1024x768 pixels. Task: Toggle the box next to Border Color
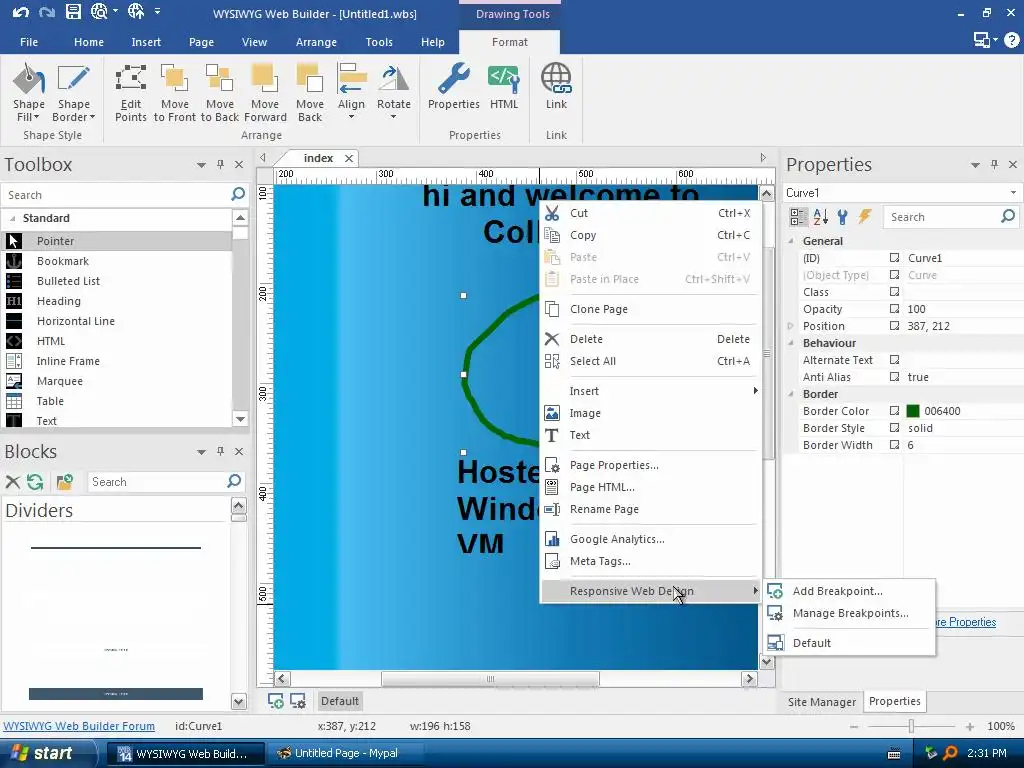coord(895,411)
